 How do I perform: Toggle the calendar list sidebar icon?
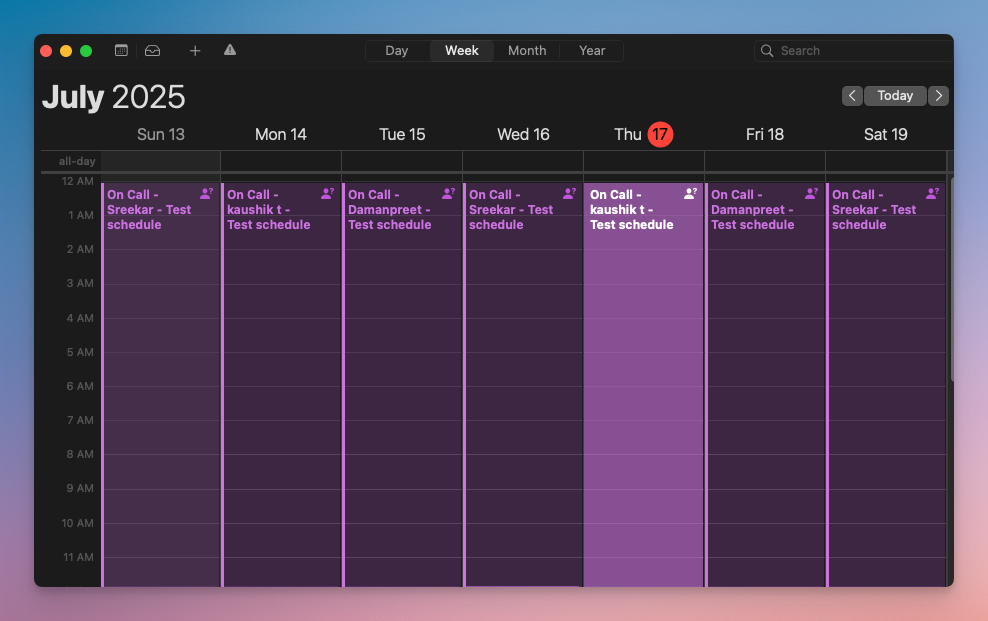click(120, 50)
